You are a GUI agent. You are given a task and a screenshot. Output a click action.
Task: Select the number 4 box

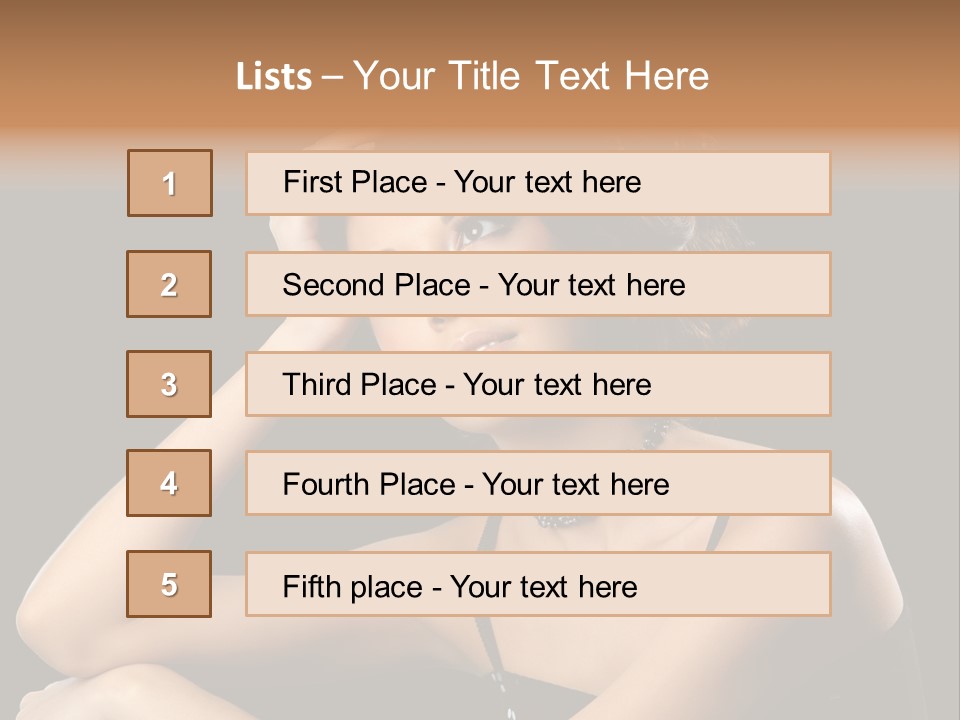click(x=169, y=483)
